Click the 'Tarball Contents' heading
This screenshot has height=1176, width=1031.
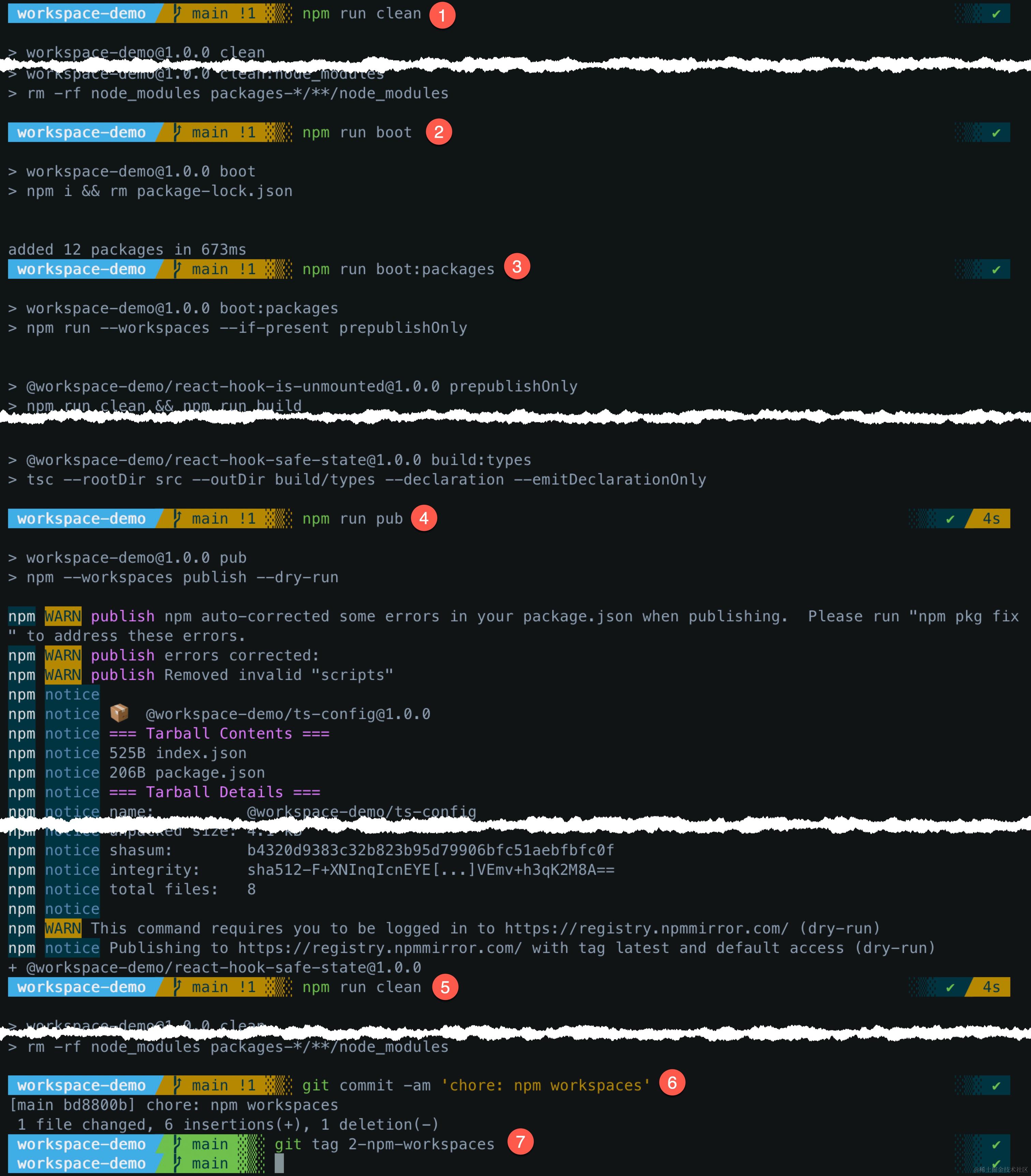click(x=219, y=733)
